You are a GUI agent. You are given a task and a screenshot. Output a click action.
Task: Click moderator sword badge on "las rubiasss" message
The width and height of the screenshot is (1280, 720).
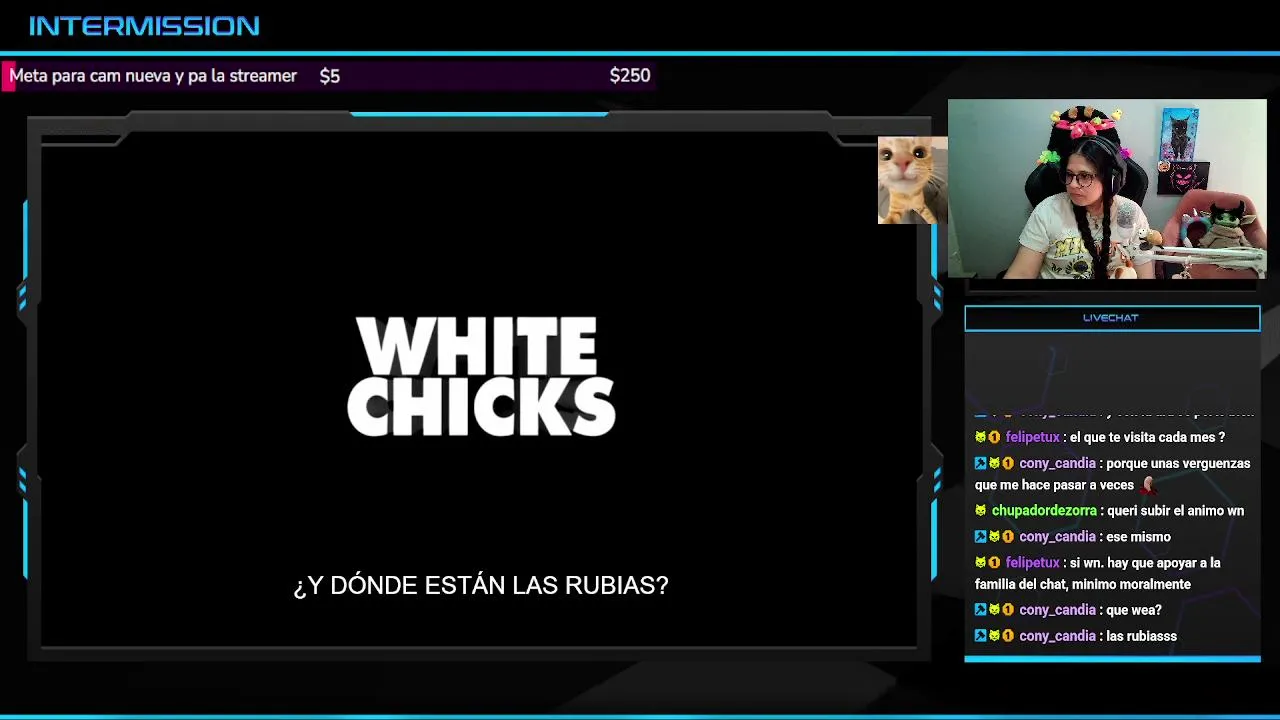pos(980,635)
